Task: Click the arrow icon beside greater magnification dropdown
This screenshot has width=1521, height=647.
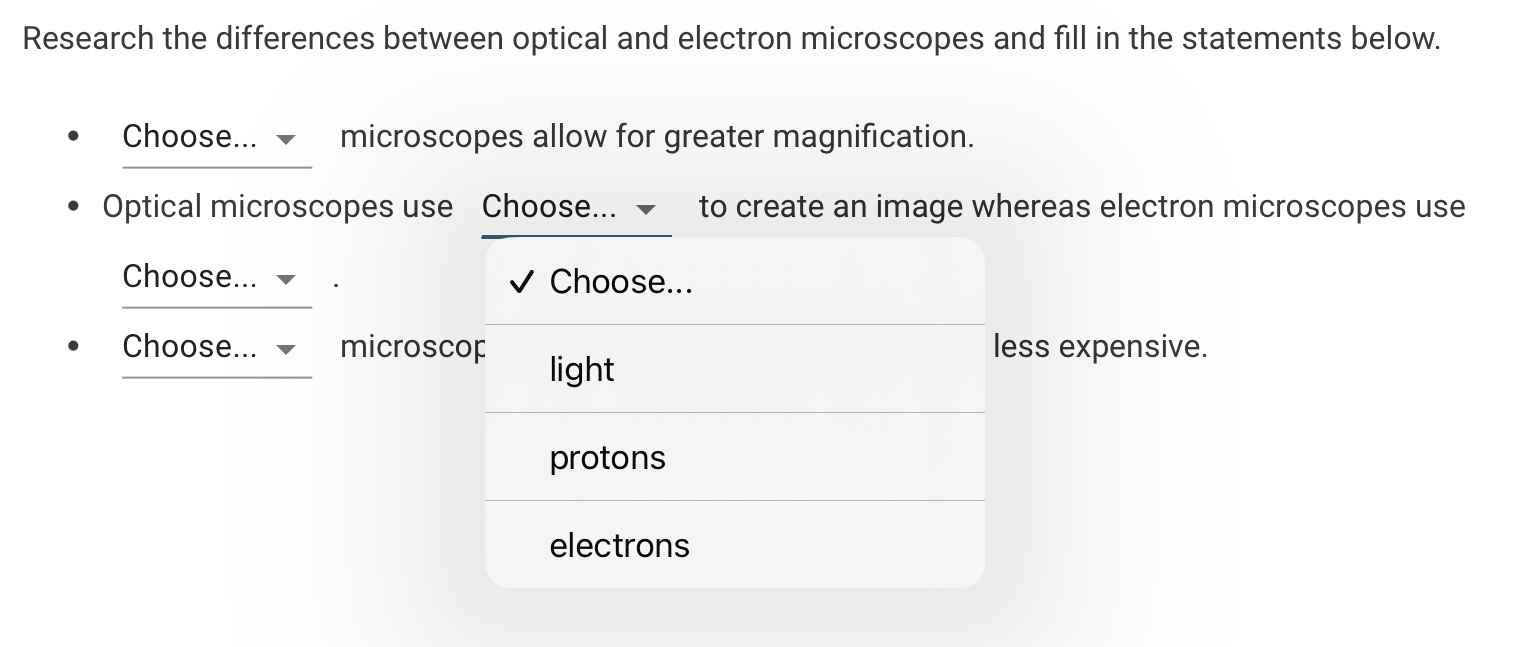Action: coord(286,139)
